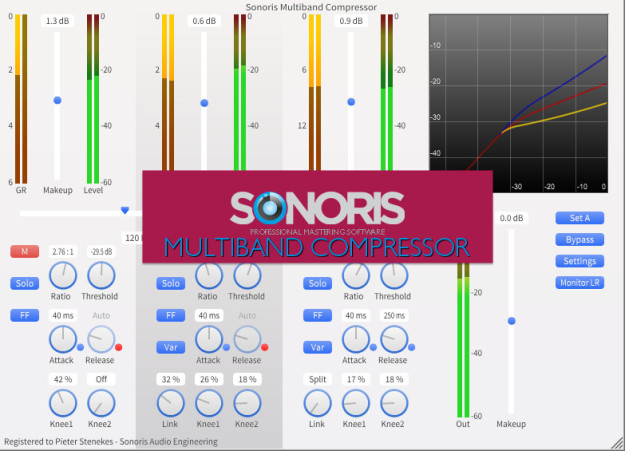Click the blue dot beside middle band Attack
The image size is (625, 451).
[x=226, y=347]
